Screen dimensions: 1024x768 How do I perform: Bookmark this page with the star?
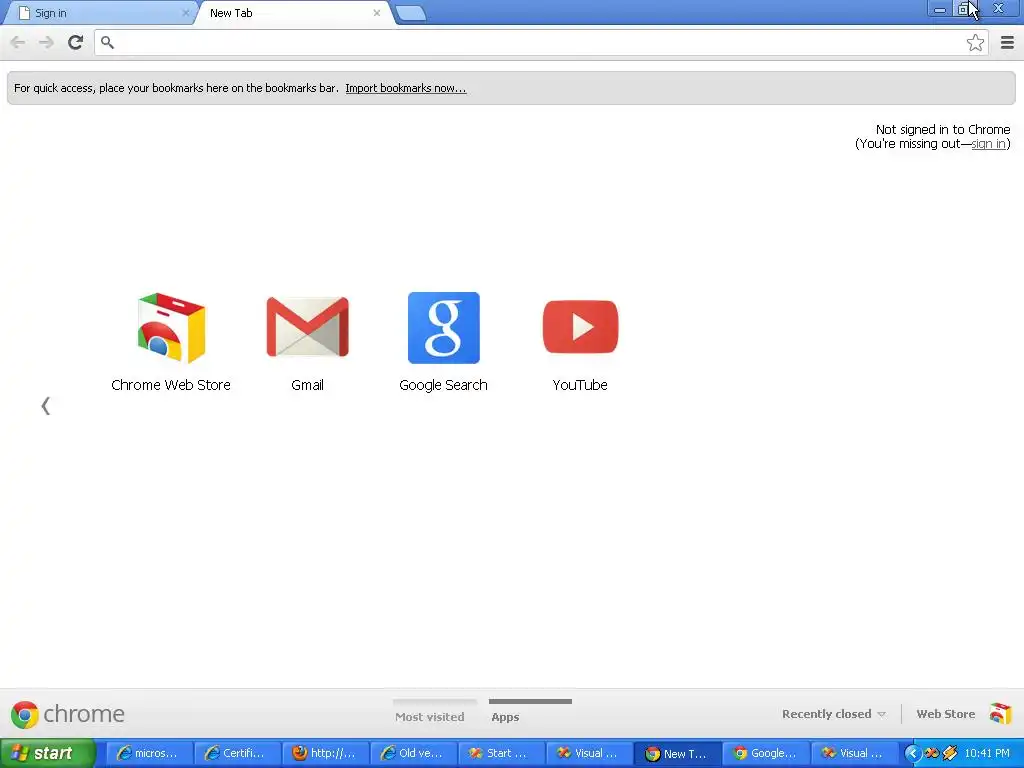pos(975,42)
